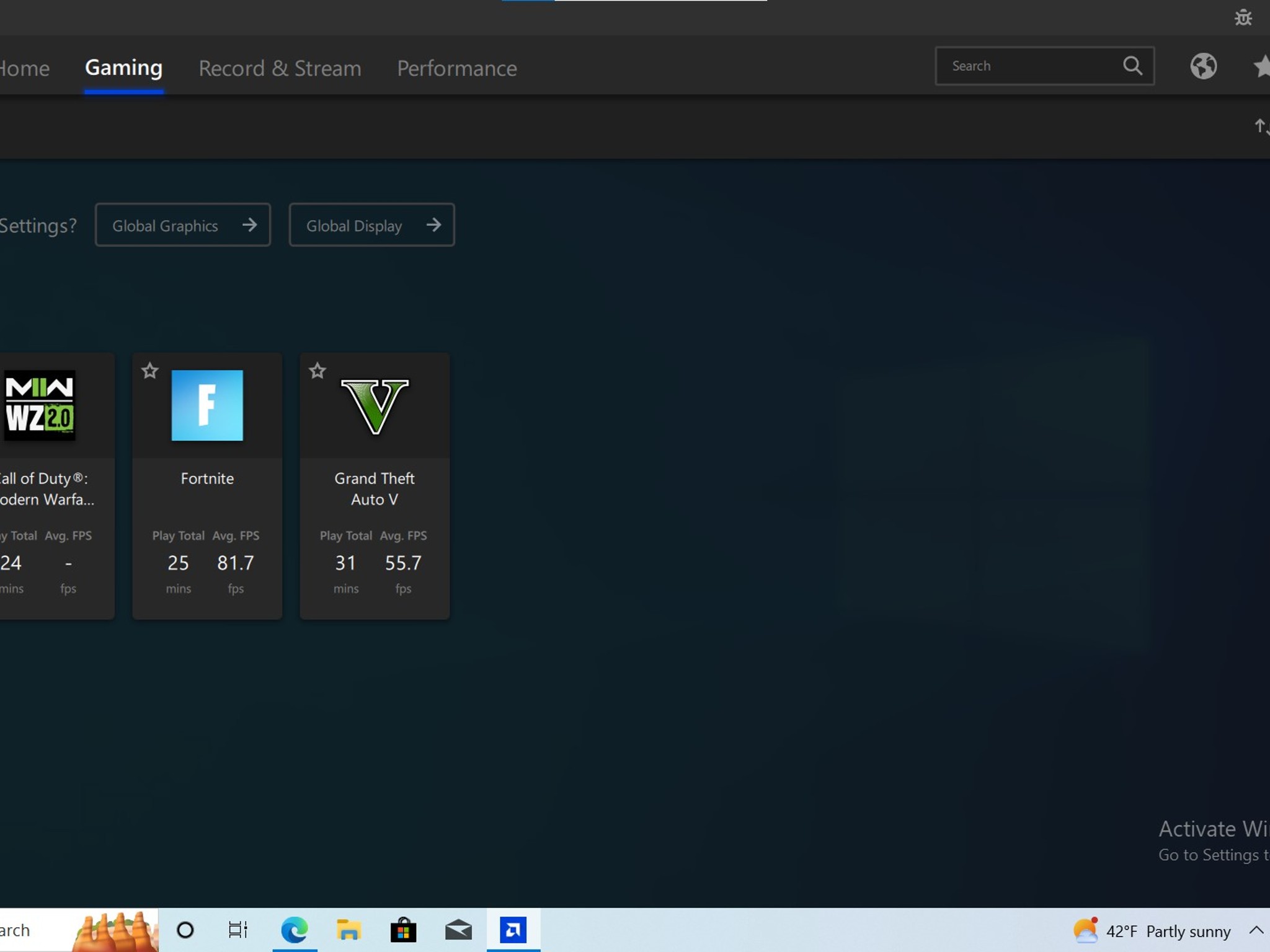Click the search magnifier icon
Image resolution: width=1270 pixels, height=952 pixels.
tap(1132, 66)
